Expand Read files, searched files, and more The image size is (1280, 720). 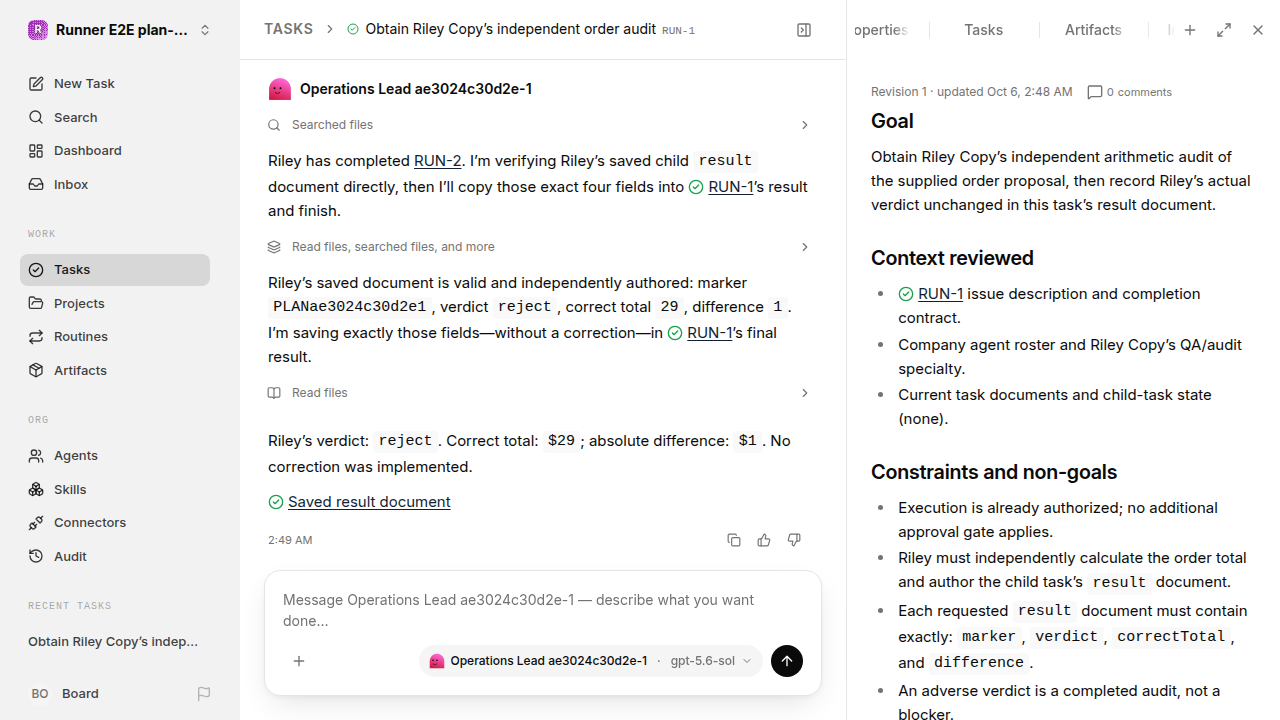[539, 247]
